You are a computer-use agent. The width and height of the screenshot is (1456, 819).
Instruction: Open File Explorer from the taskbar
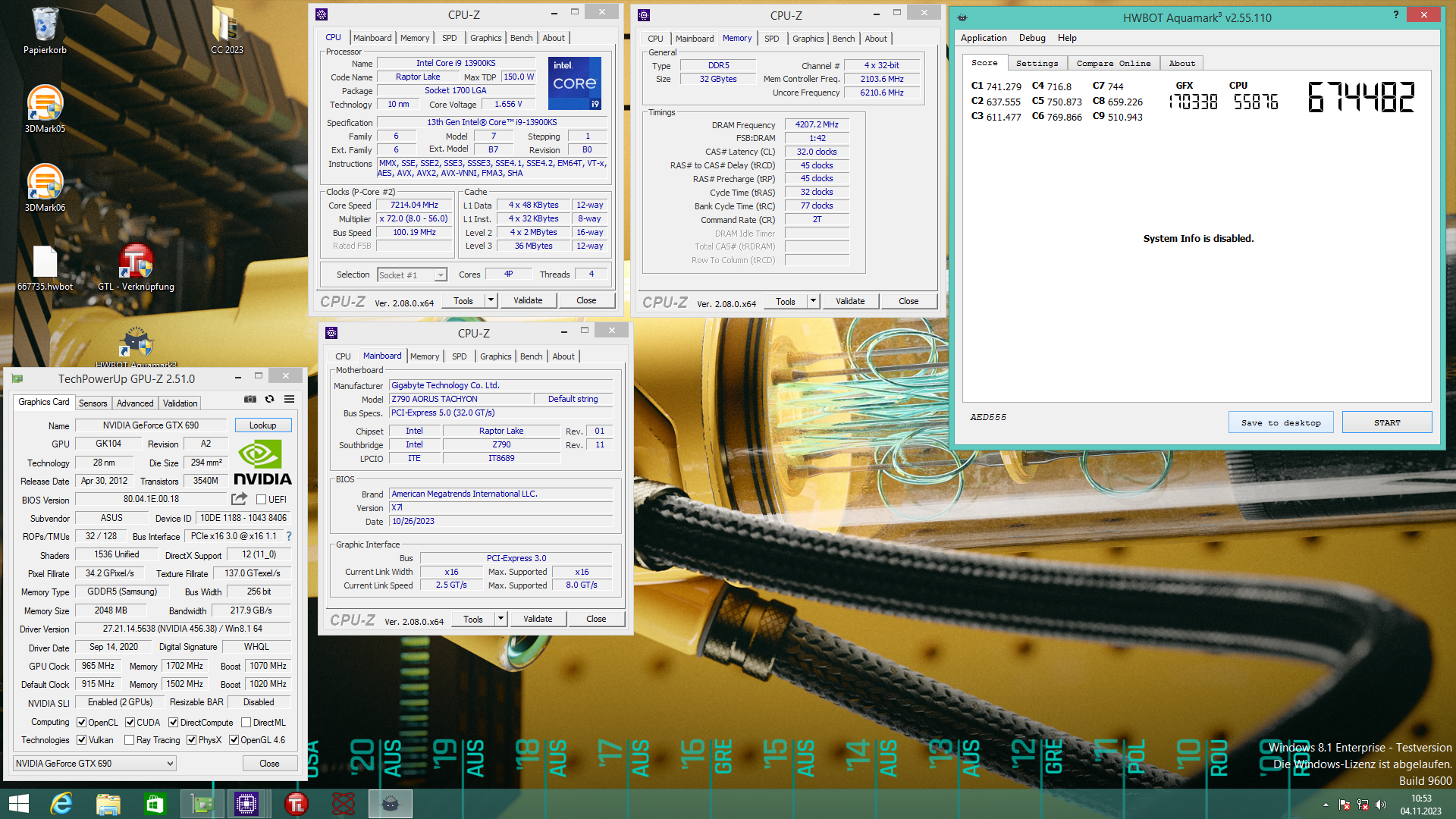point(108,804)
